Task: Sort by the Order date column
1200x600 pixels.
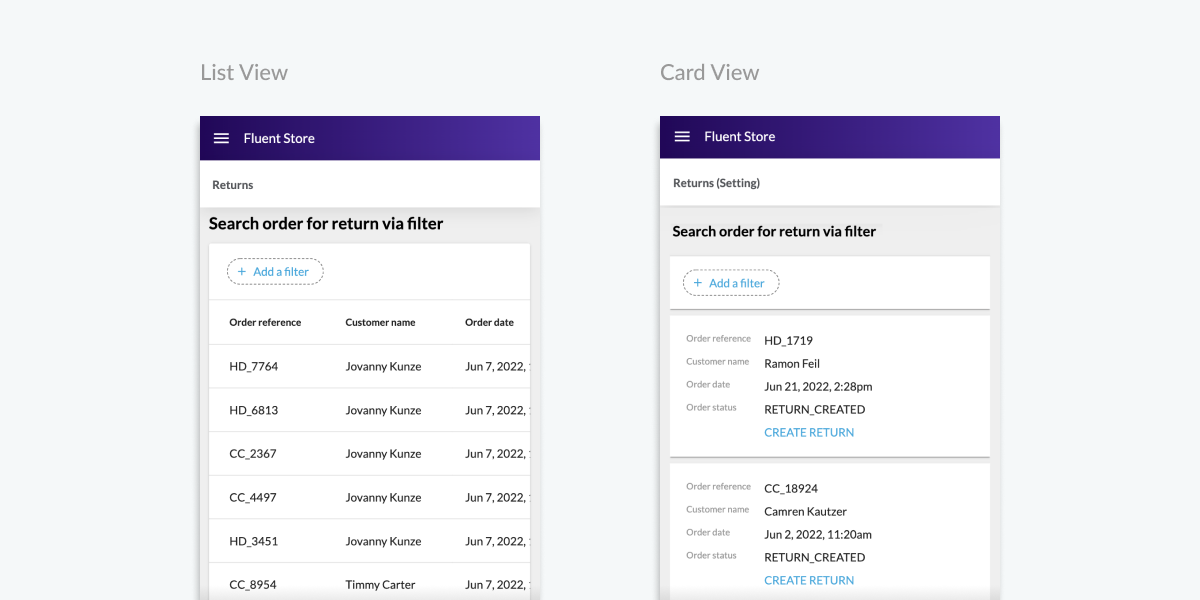Action: [x=489, y=322]
